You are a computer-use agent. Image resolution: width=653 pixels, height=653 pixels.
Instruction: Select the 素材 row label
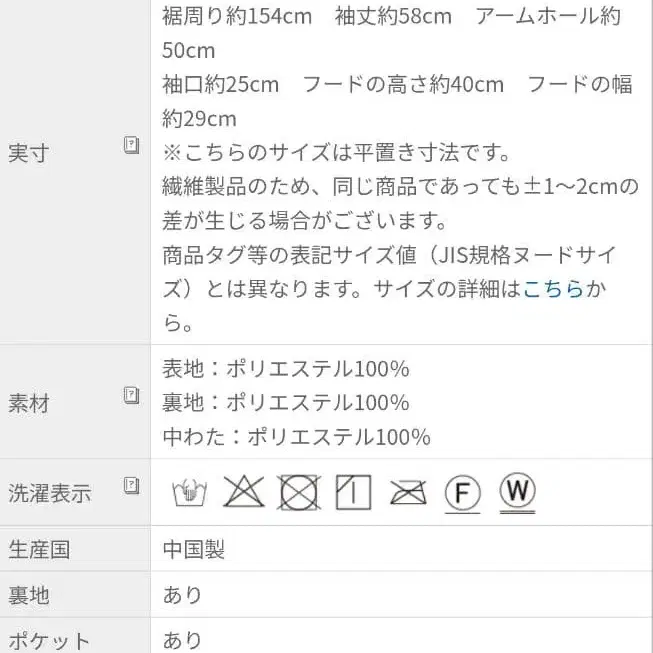pos(28,404)
